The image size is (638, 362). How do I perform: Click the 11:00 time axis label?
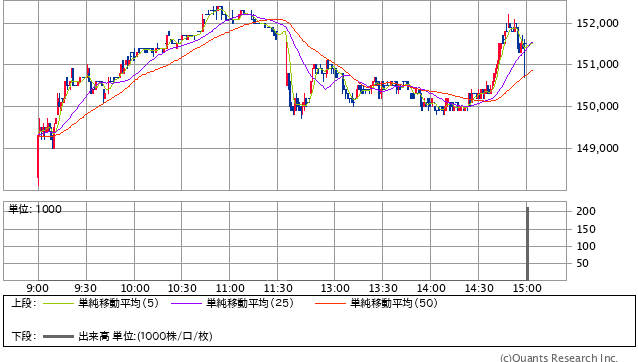230,288
